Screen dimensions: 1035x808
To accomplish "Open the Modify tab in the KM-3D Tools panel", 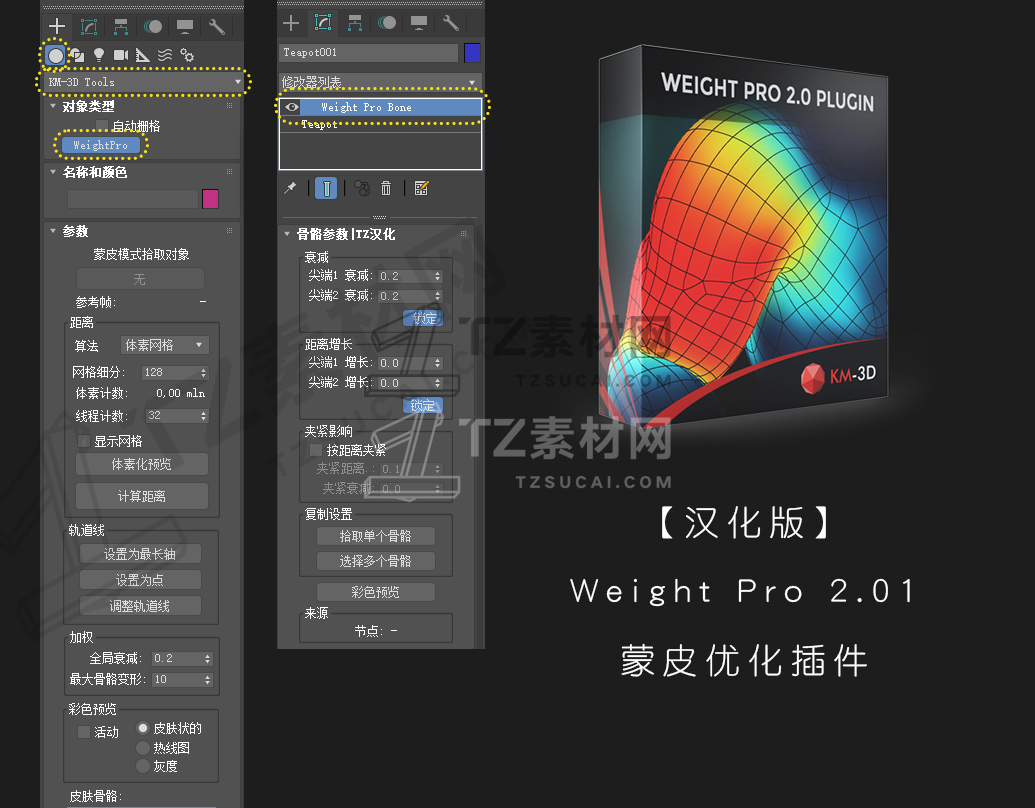I will (89, 26).
